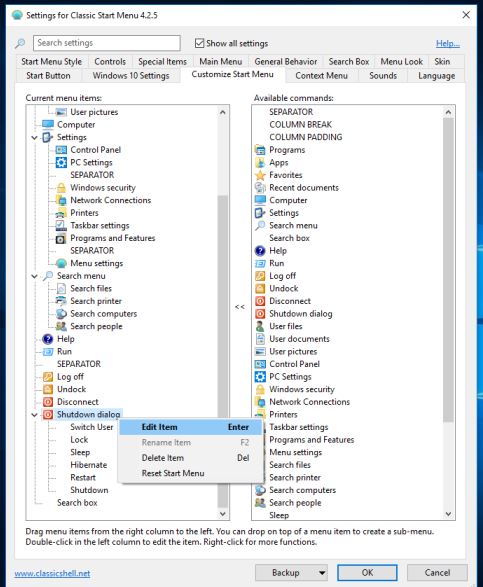Click the Backup button
Viewport: 483px width, 587px height.
[286, 573]
